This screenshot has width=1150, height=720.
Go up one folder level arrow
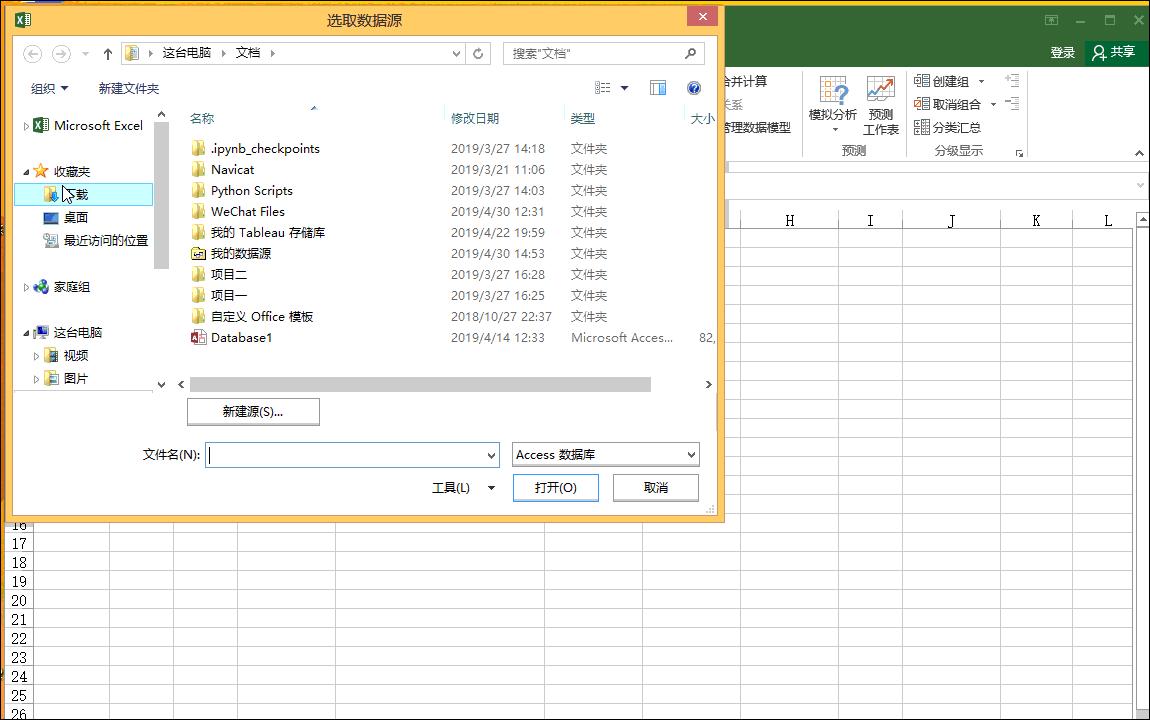(x=108, y=54)
